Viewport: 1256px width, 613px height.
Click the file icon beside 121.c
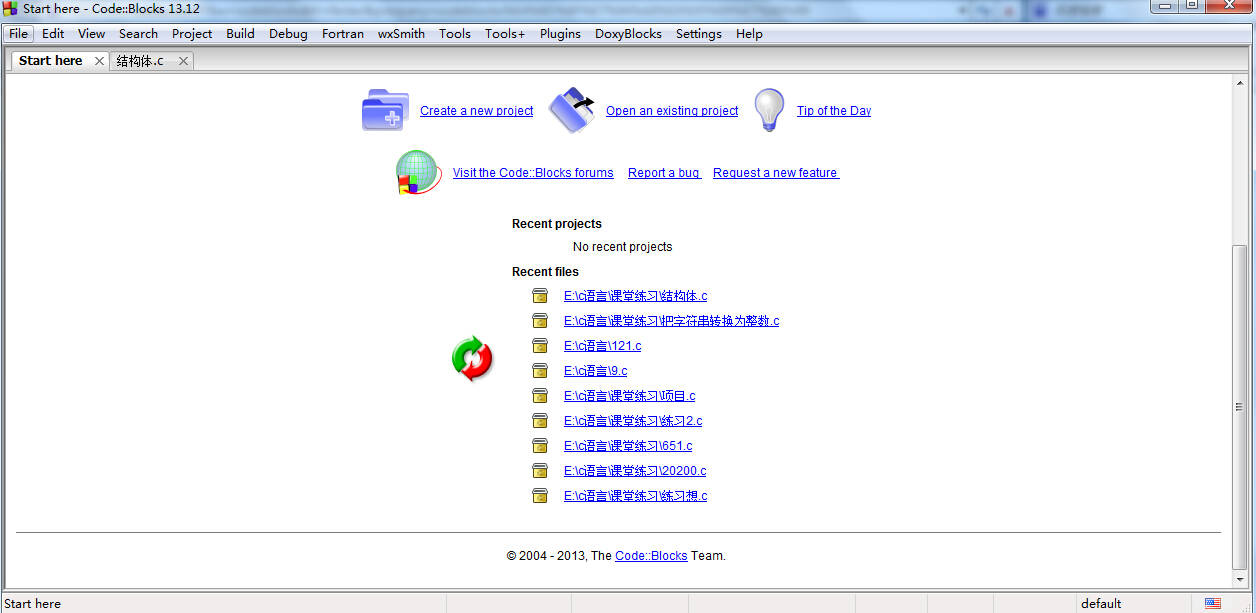pyautogui.click(x=540, y=346)
